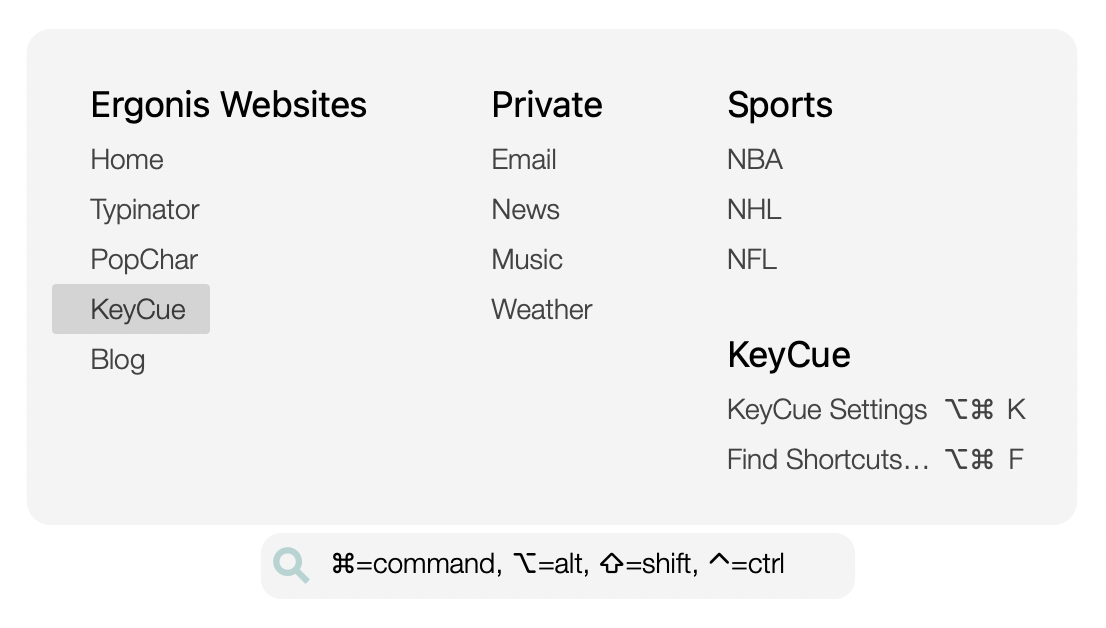Viewport: 1106px width, 628px height.
Task: Select PopChar in Ergonis Websites
Action: [x=143, y=259]
